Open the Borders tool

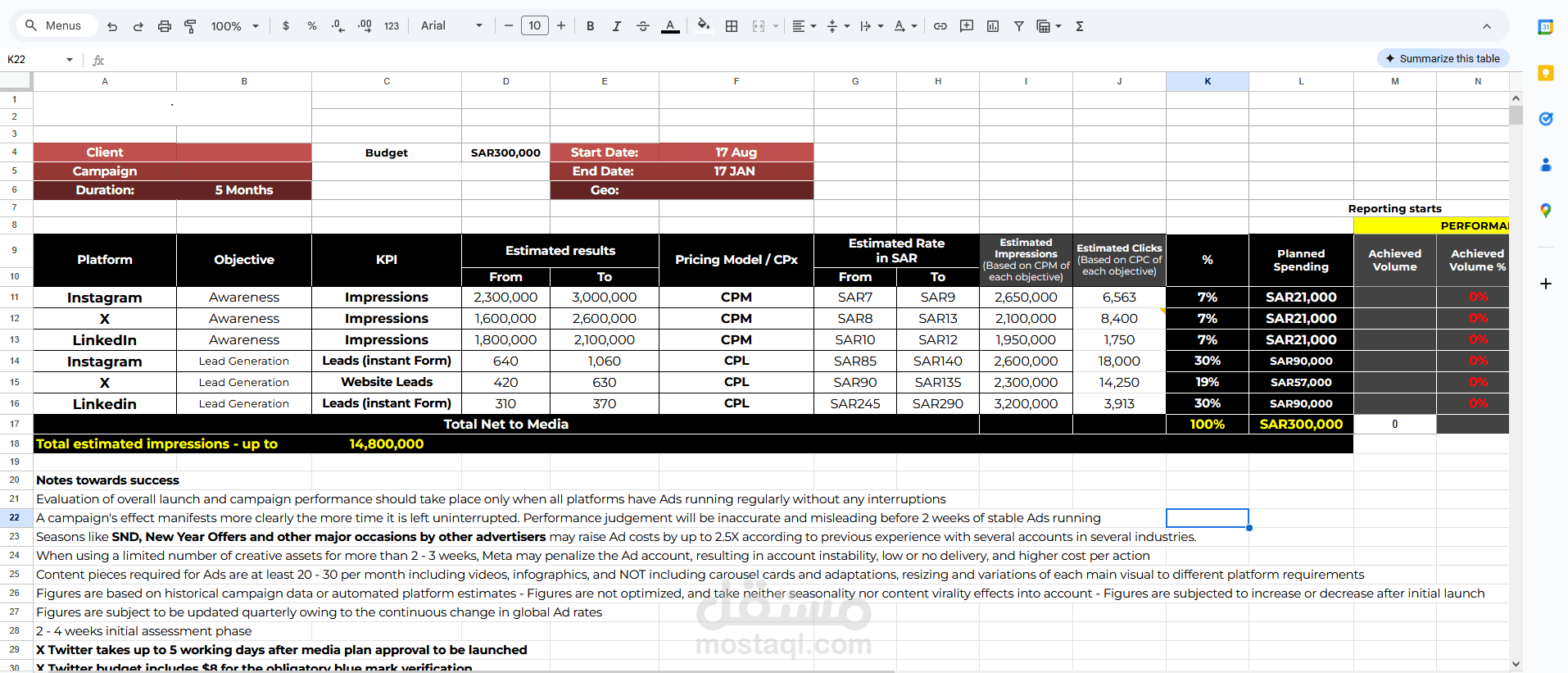coord(732,26)
